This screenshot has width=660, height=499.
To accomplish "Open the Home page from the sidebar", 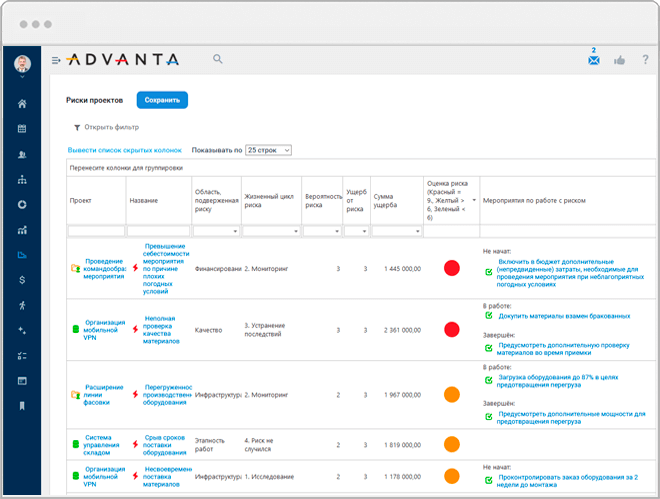I will tap(22, 103).
